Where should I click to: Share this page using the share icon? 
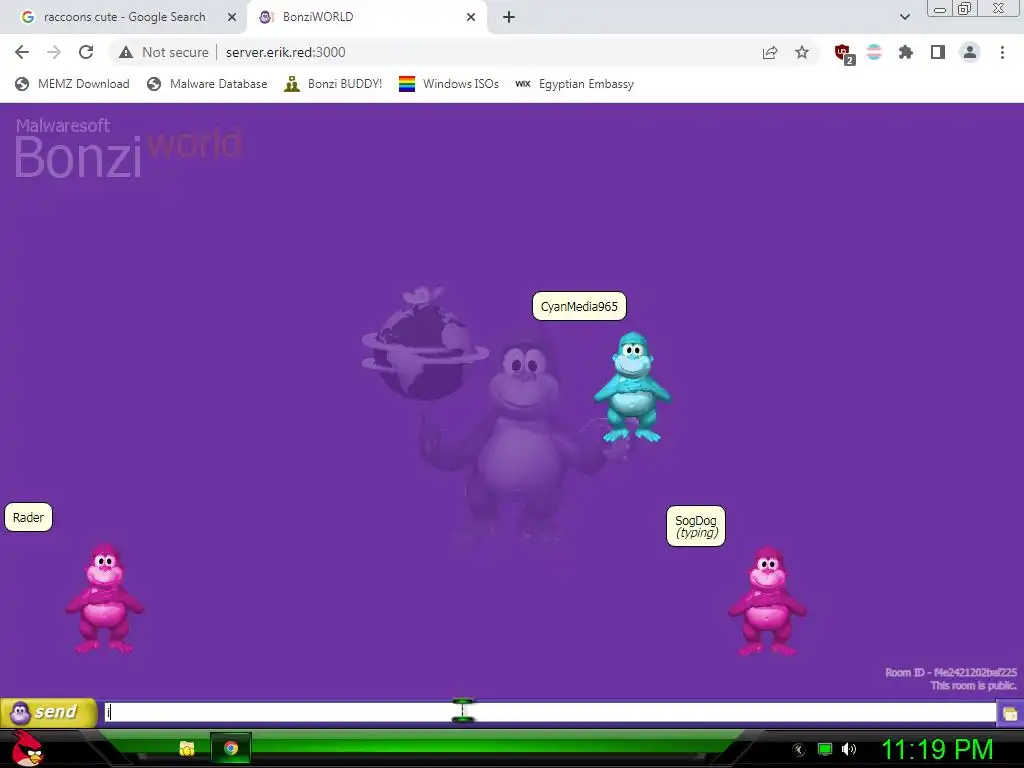[x=770, y=52]
